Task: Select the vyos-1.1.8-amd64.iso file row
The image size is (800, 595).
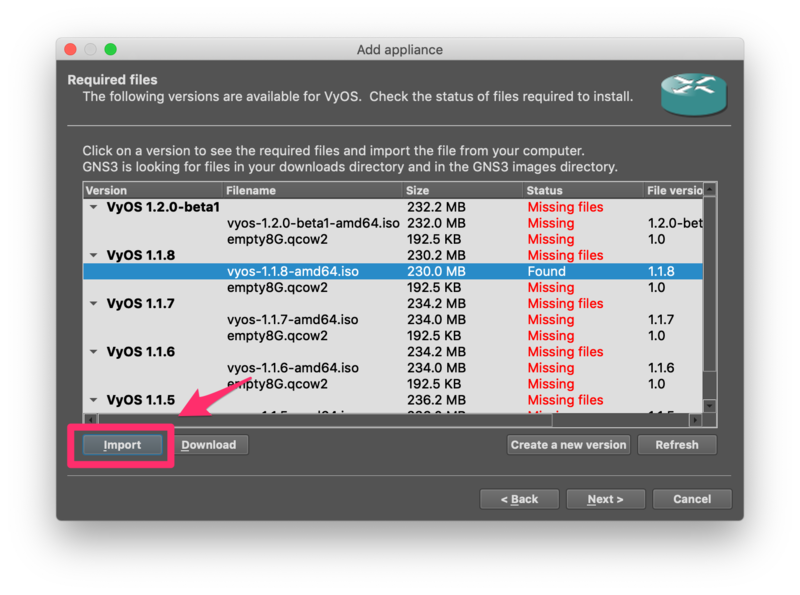Action: click(x=393, y=271)
